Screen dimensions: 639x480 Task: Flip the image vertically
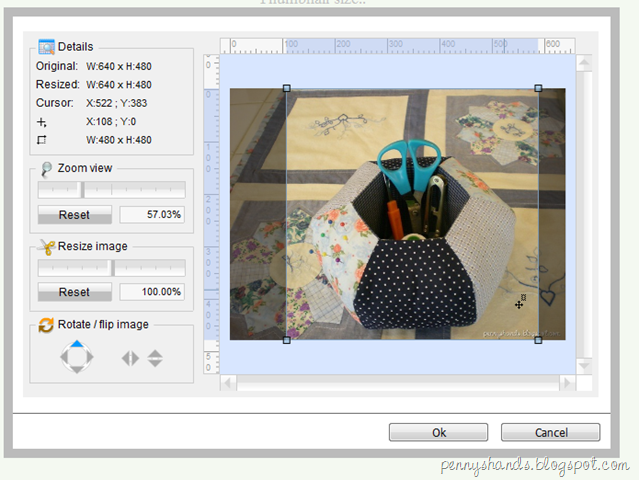[x=155, y=359]
